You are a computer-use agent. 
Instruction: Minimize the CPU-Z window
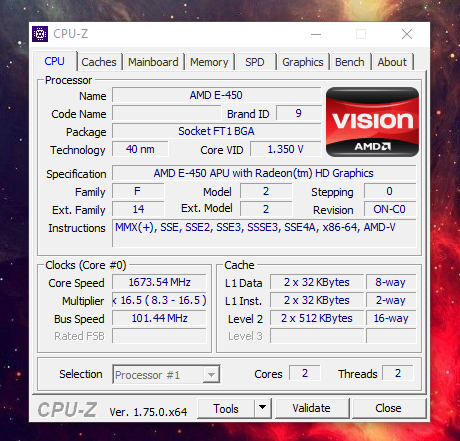(x=316, y=34)
